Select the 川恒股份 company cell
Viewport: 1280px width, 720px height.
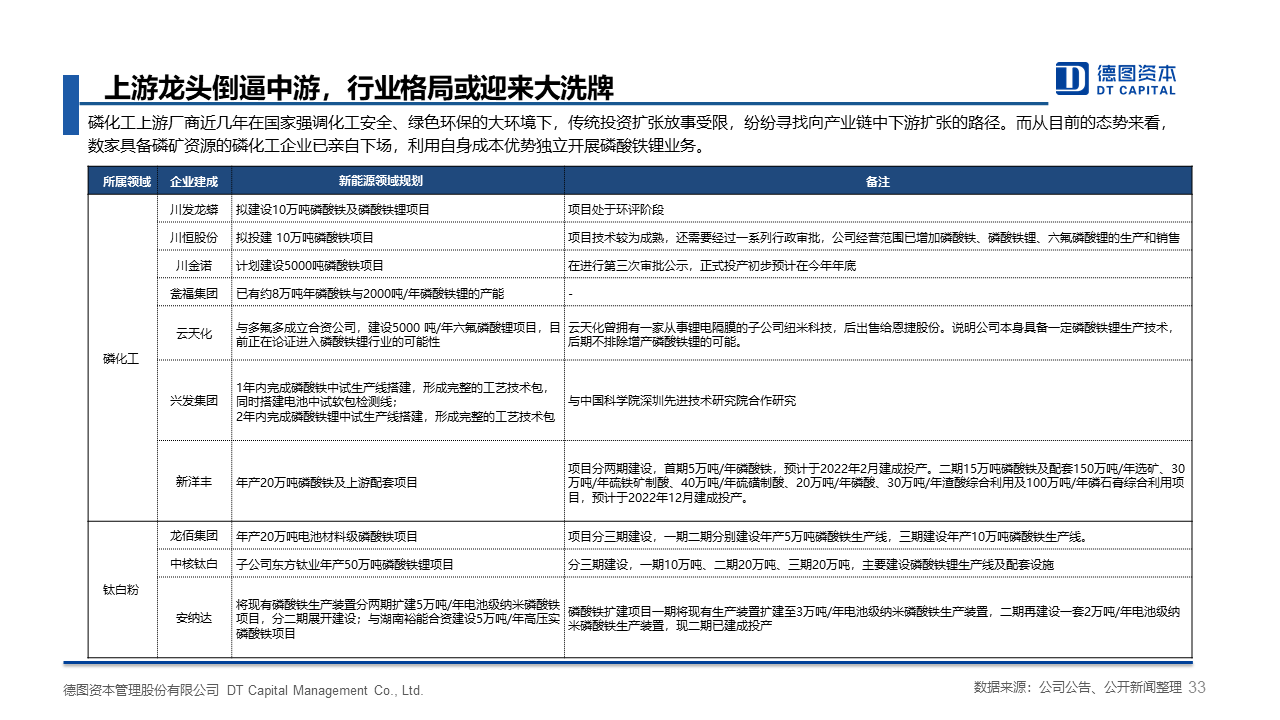coord(194,238)
